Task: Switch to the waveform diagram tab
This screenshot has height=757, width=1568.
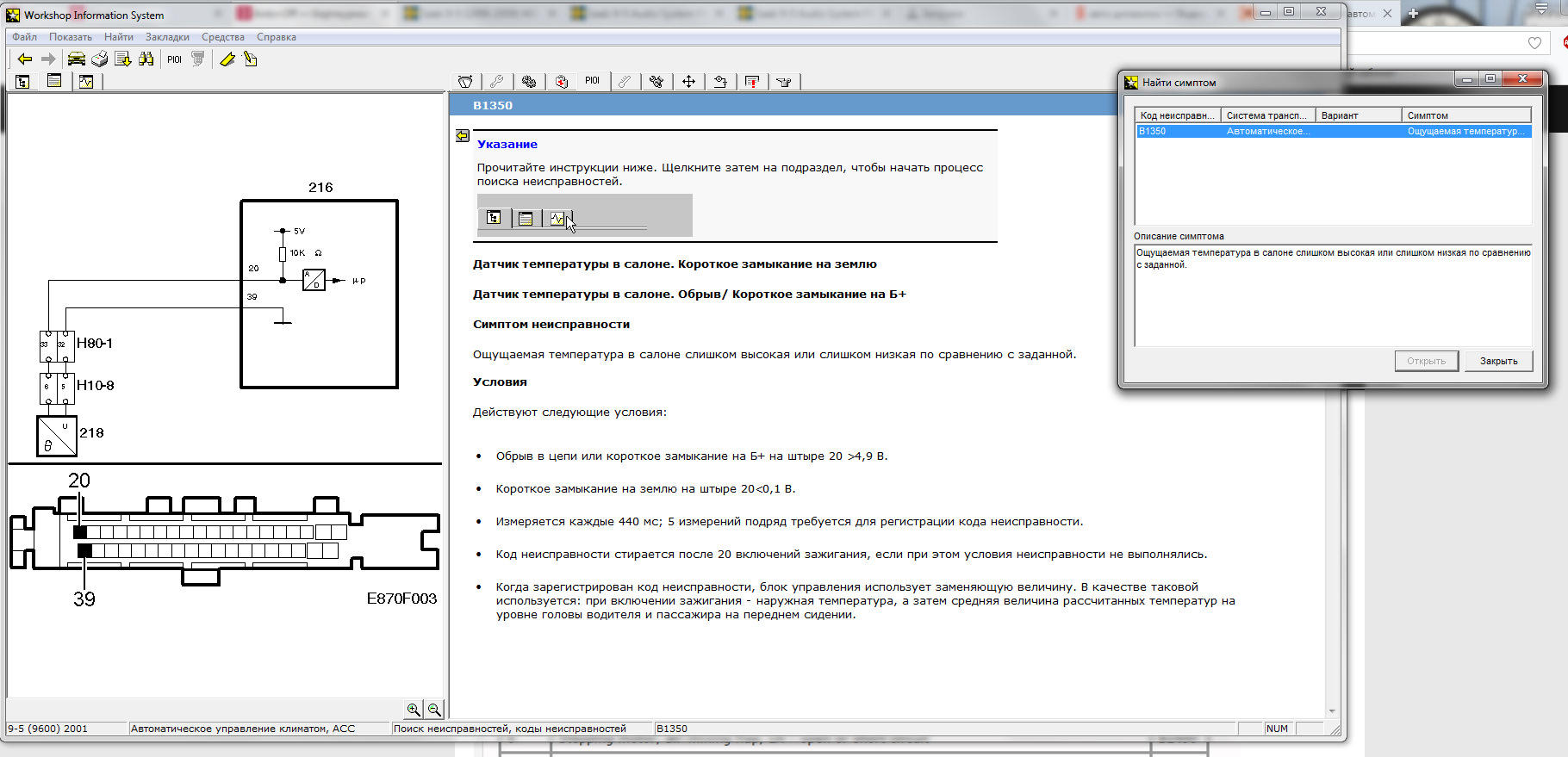Action: pyautogui.click(x=86, y=82)
